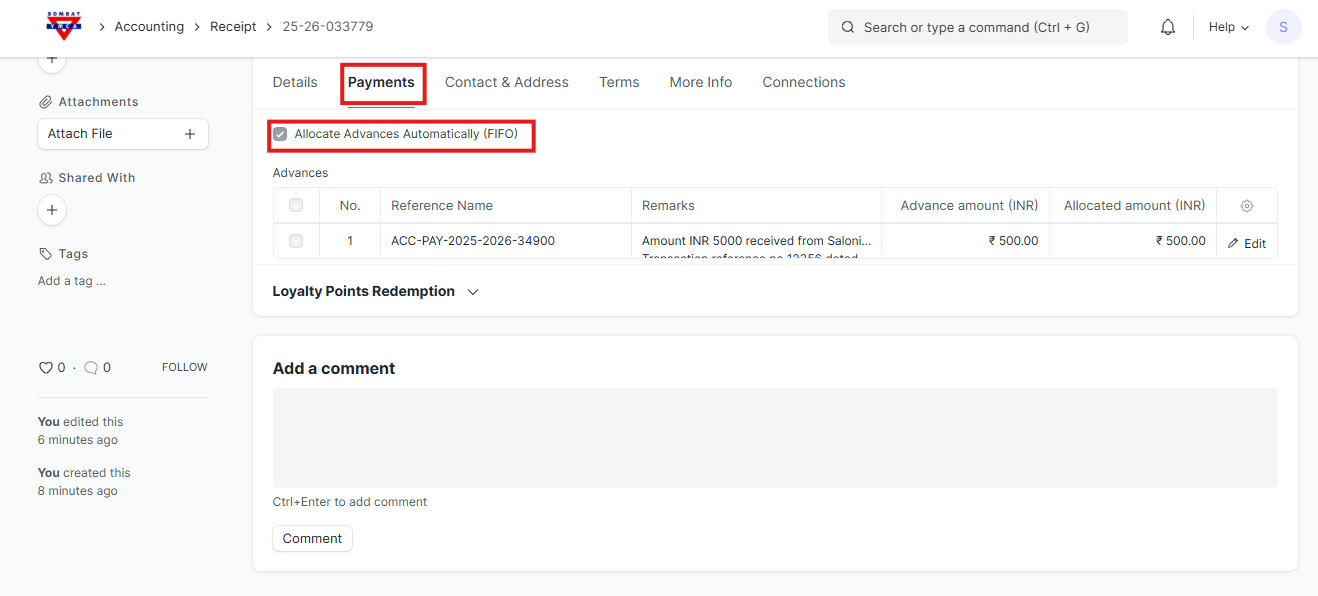
Task: Click Edit on advance row 1
Action: click(1246, 243)
